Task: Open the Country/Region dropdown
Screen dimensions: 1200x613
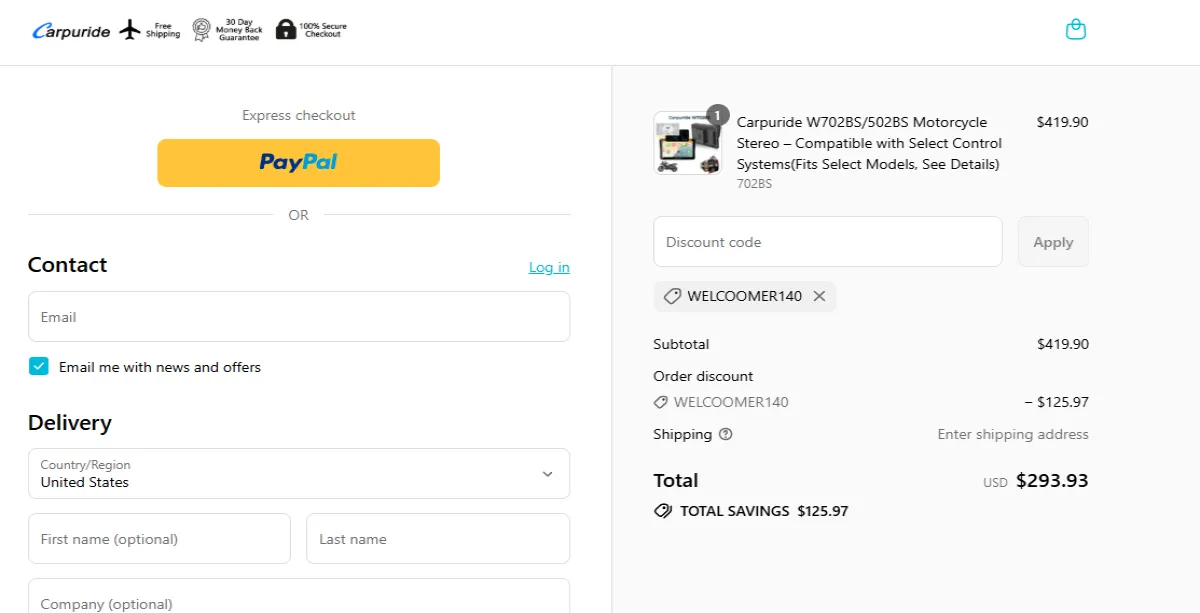Action: pyautogui.click(x=298, y=473)
